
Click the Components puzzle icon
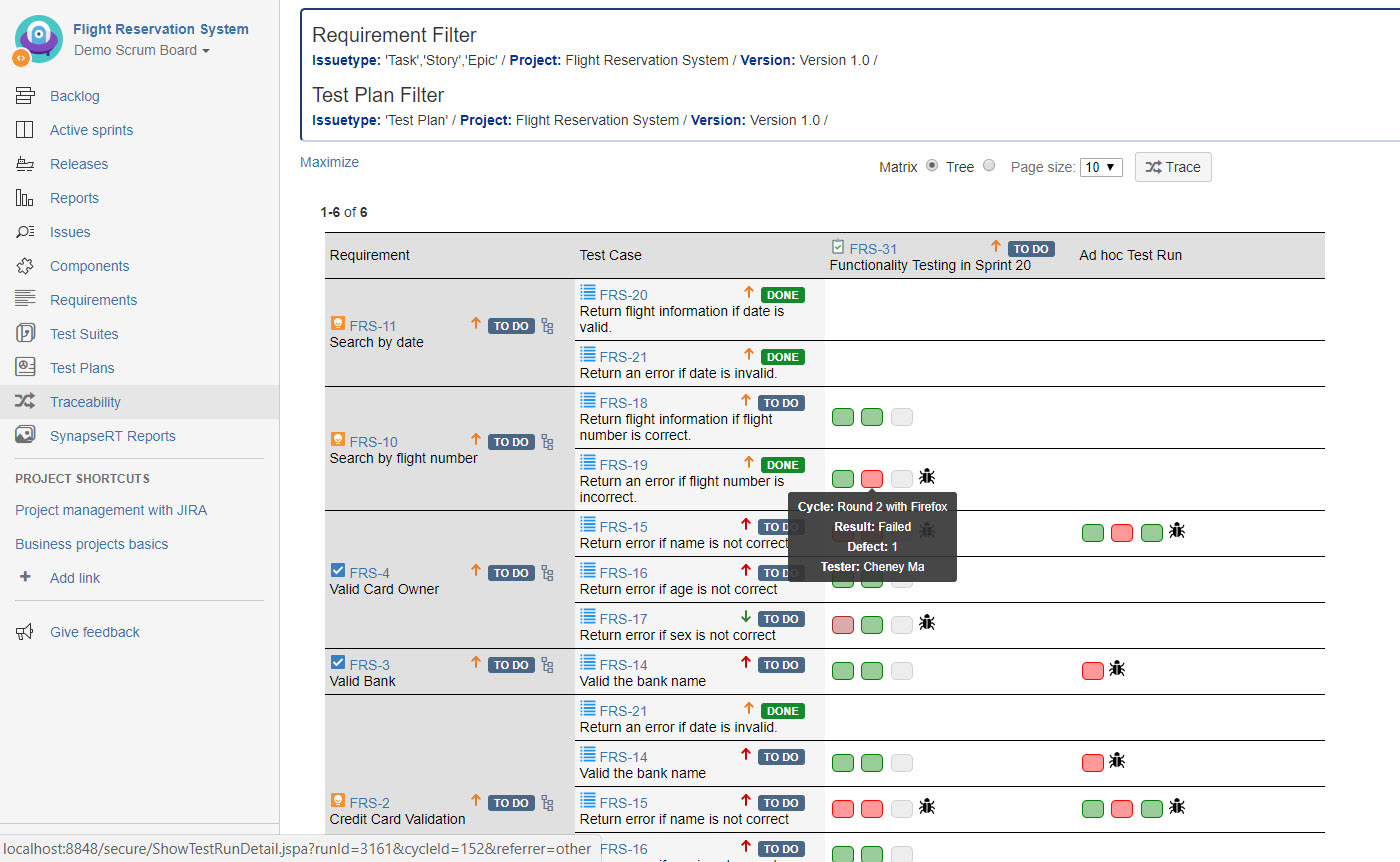(25, 266)
